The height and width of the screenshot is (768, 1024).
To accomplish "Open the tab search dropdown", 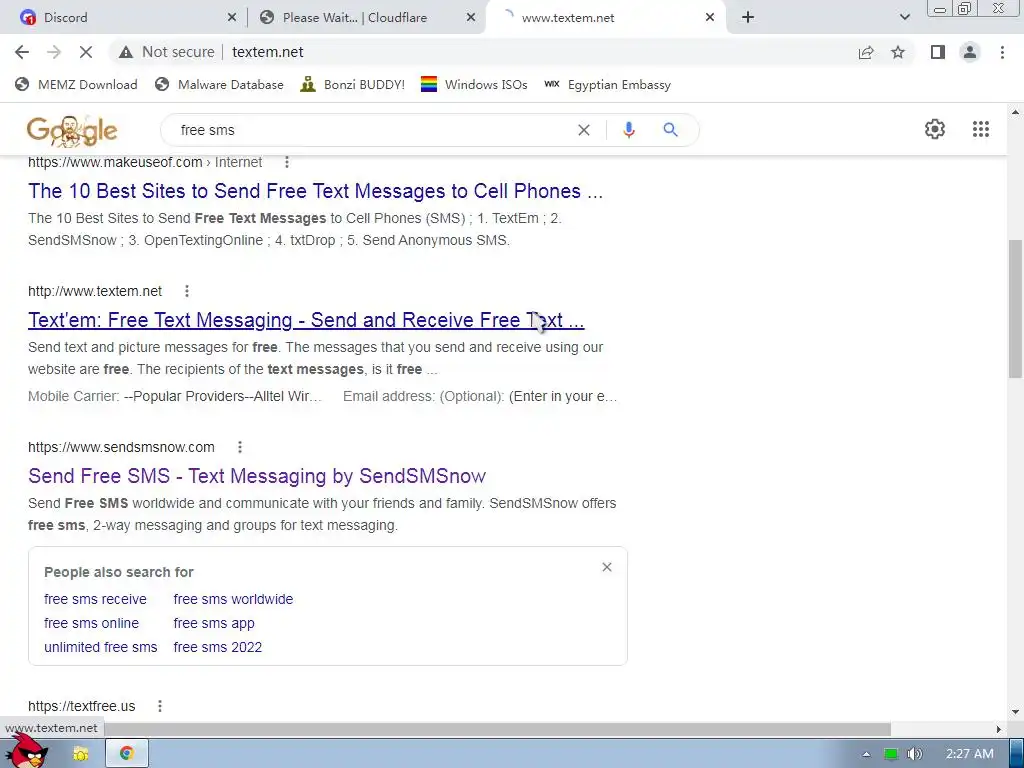I will point(904,18).
